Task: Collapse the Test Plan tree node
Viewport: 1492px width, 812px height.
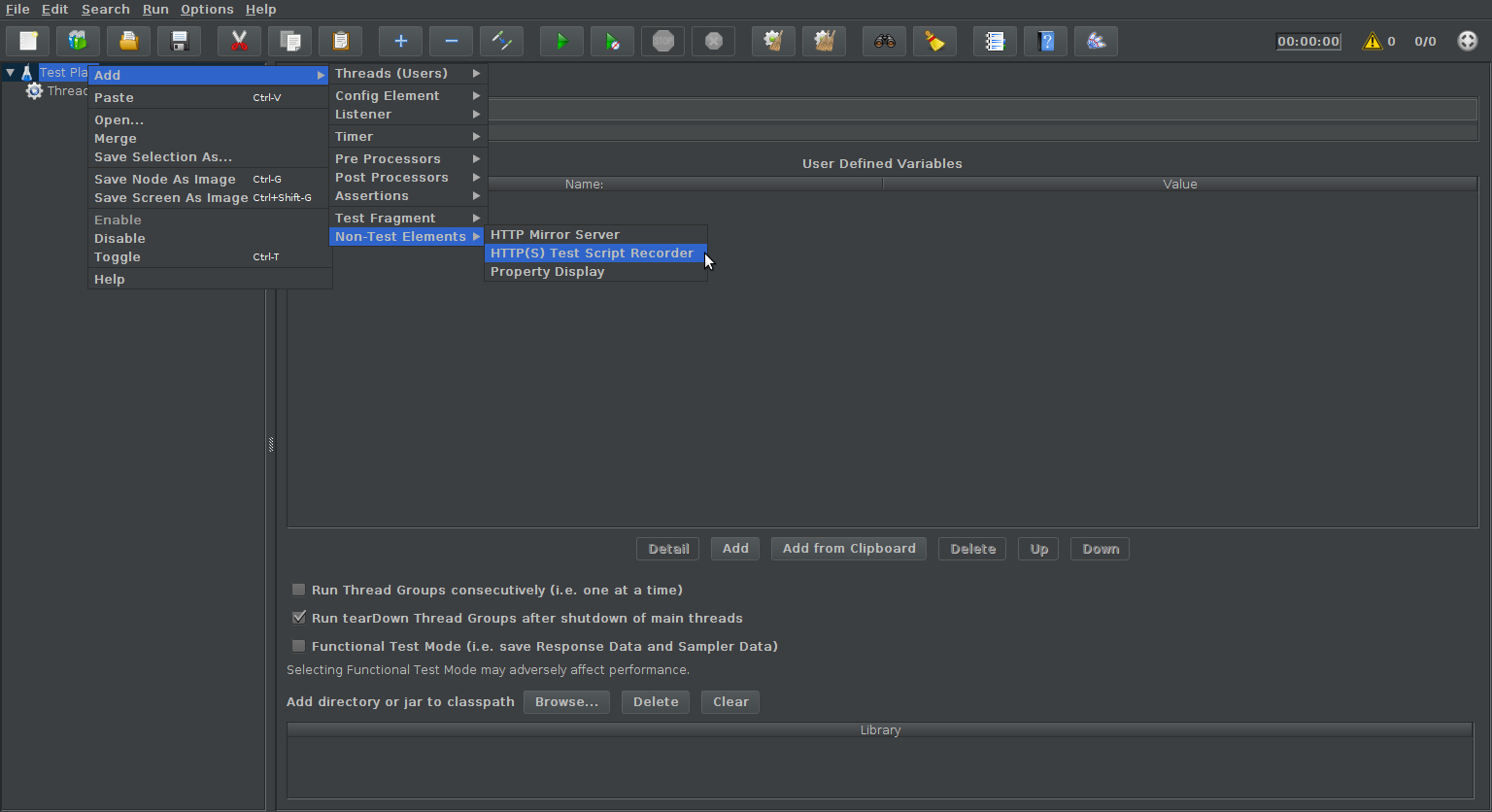Action: click(x=10, y=73)
